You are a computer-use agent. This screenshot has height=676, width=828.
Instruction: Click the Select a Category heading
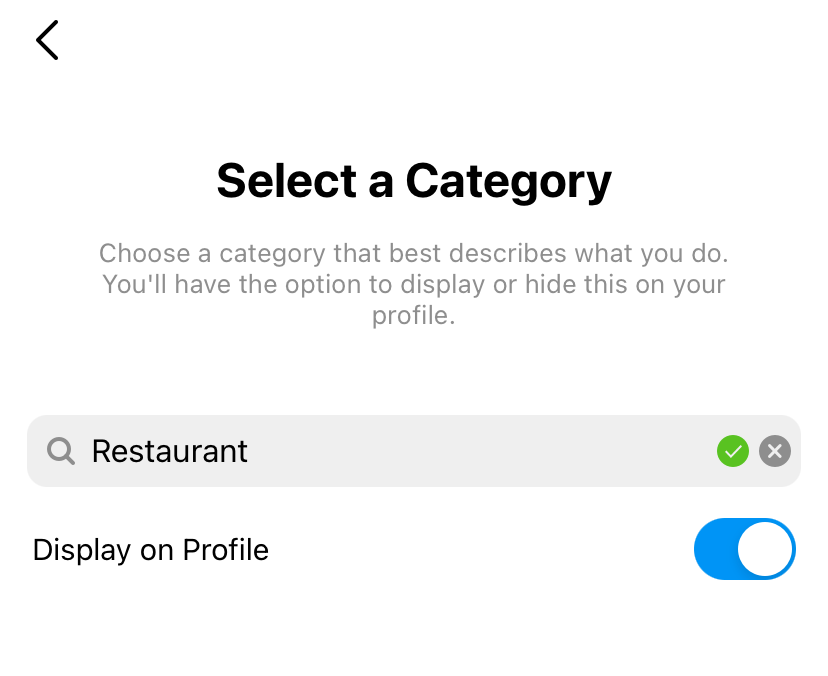click(414, 181)
